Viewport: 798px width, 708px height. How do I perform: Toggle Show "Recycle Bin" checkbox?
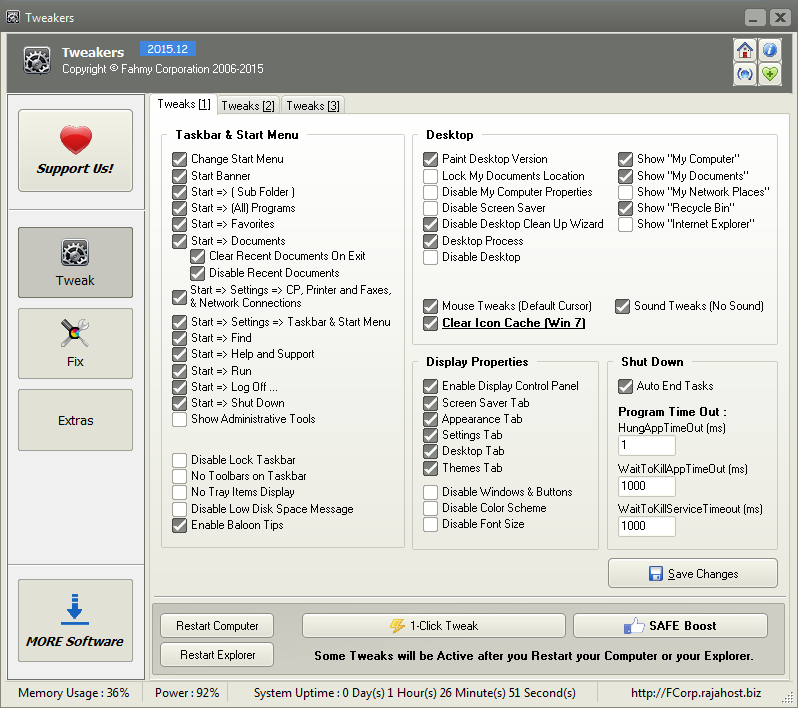tap(625, 208)
